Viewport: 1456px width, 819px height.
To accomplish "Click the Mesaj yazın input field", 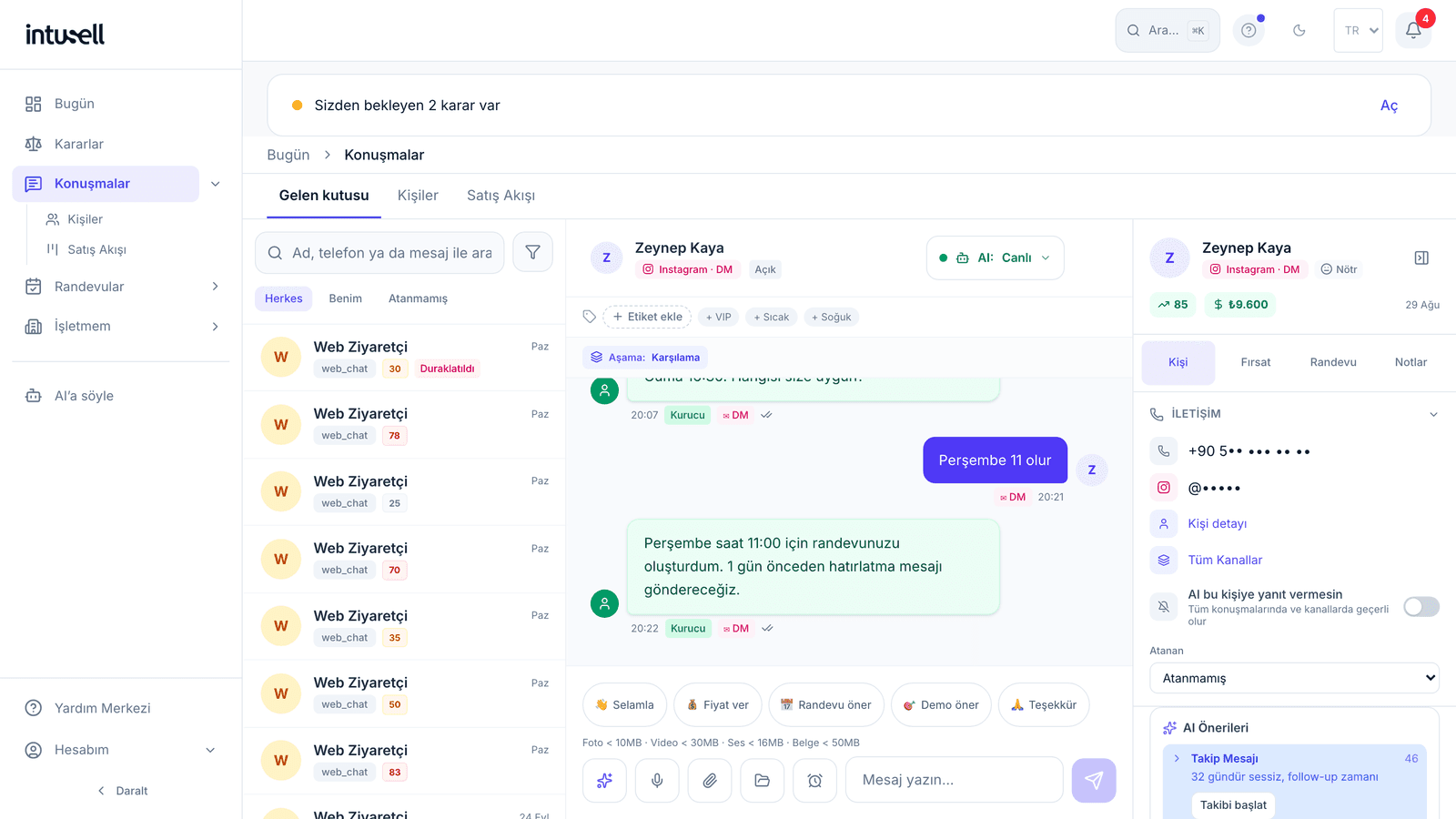I will pos(954,780).
